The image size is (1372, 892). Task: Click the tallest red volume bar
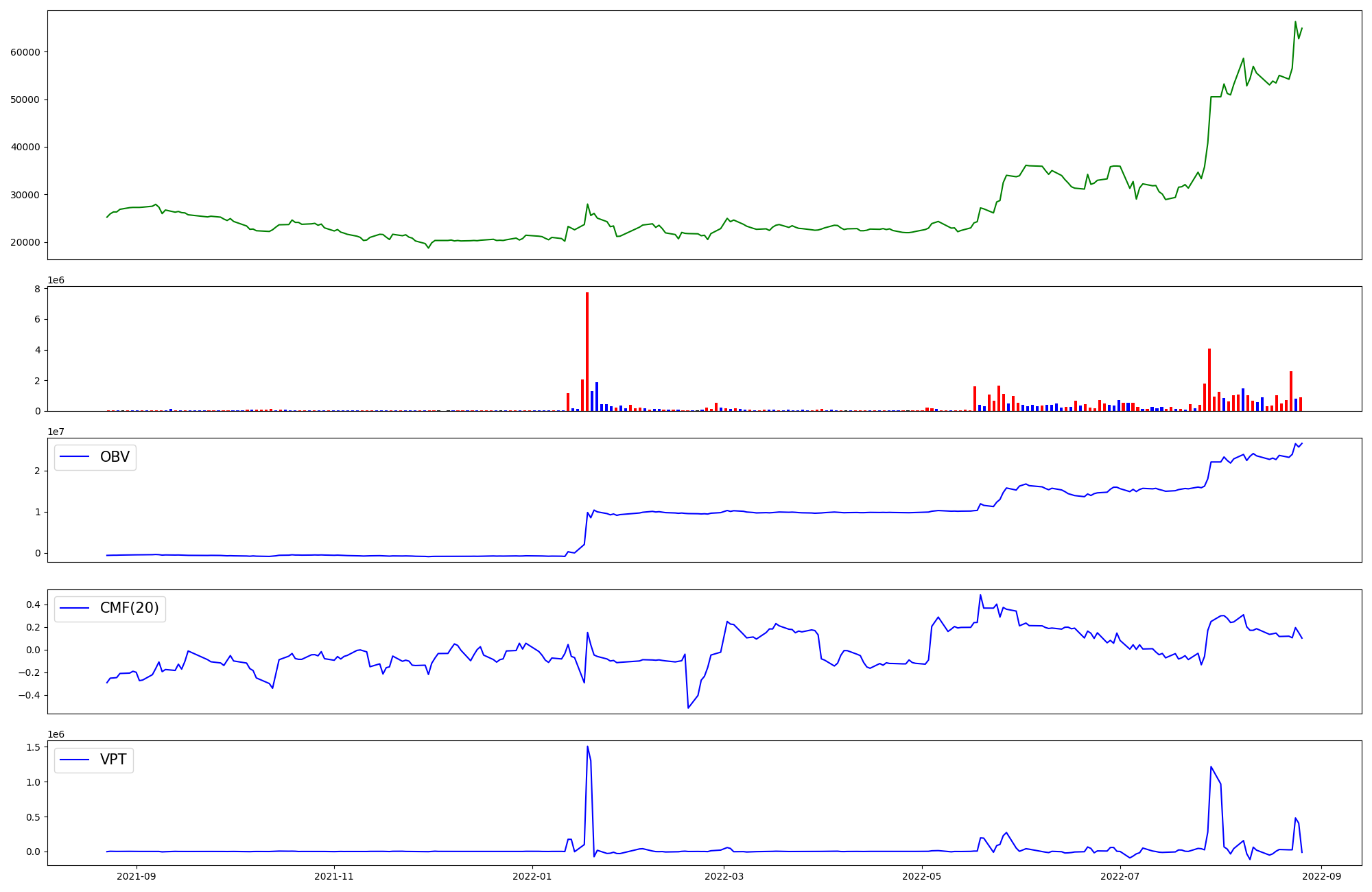pyautogui.click(x=587, y=350)
